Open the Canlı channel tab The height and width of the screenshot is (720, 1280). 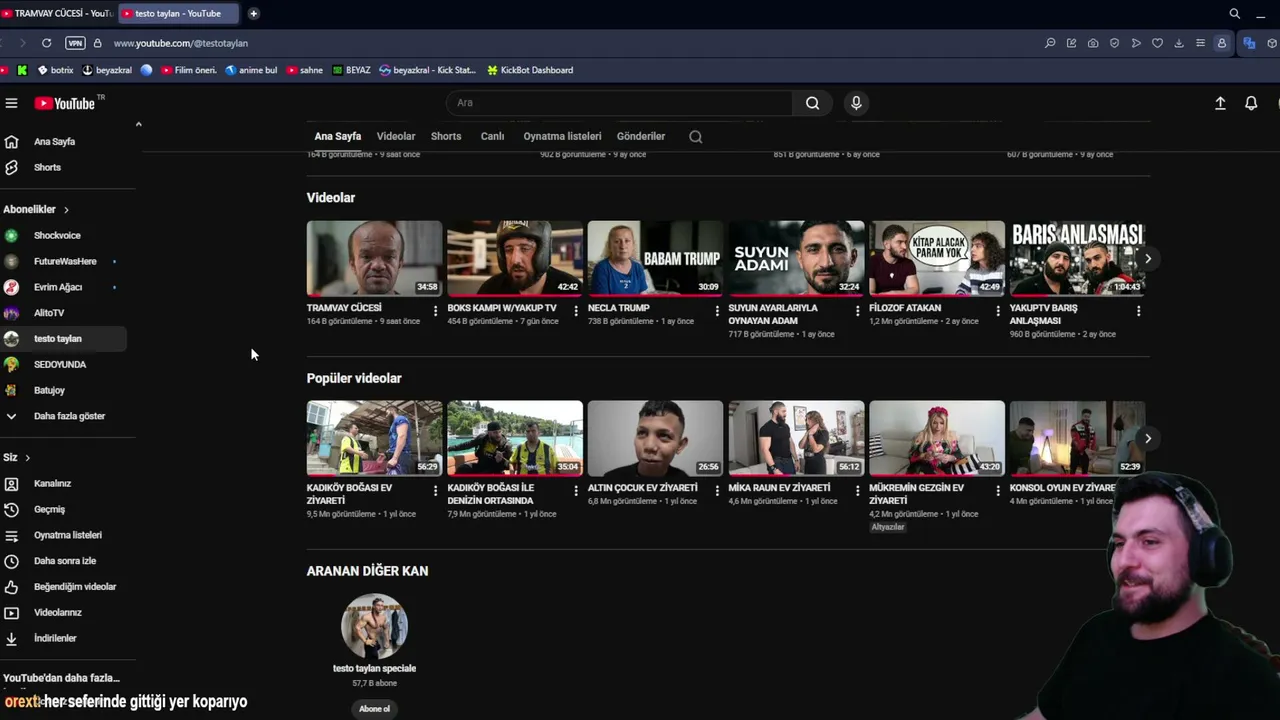coord(492,136)
